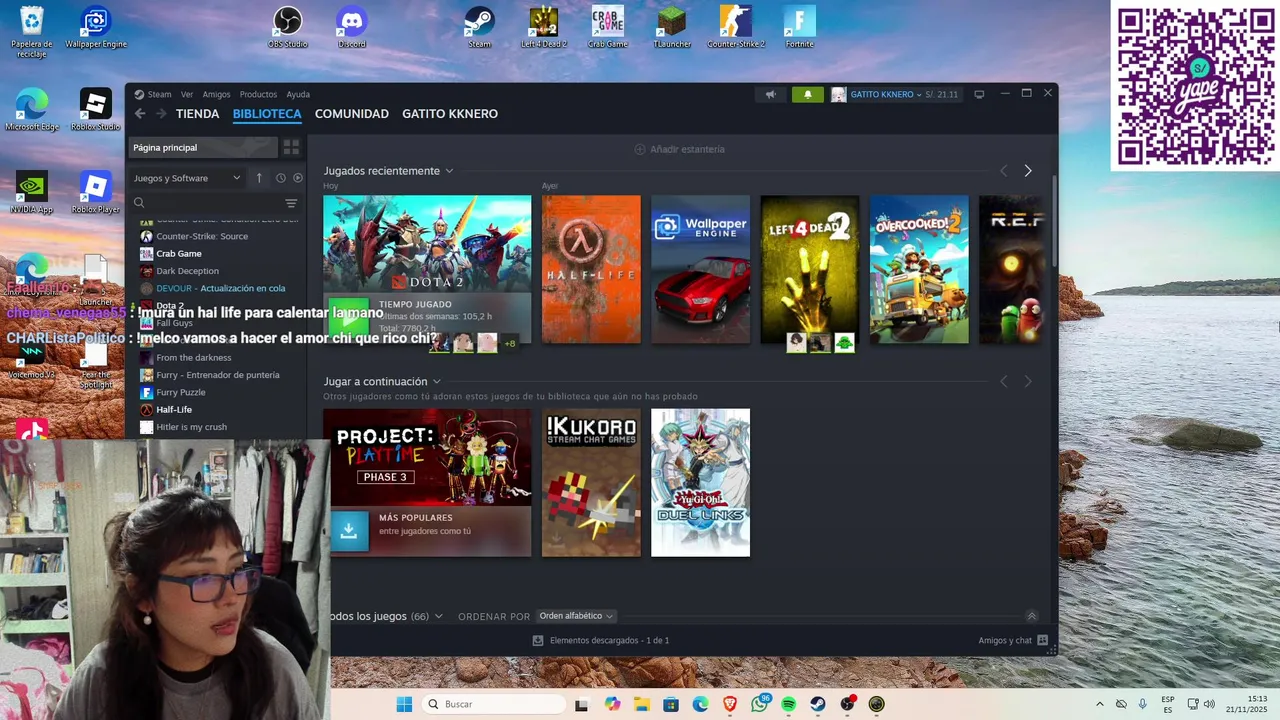Open the Ver menu

(187, 94)
